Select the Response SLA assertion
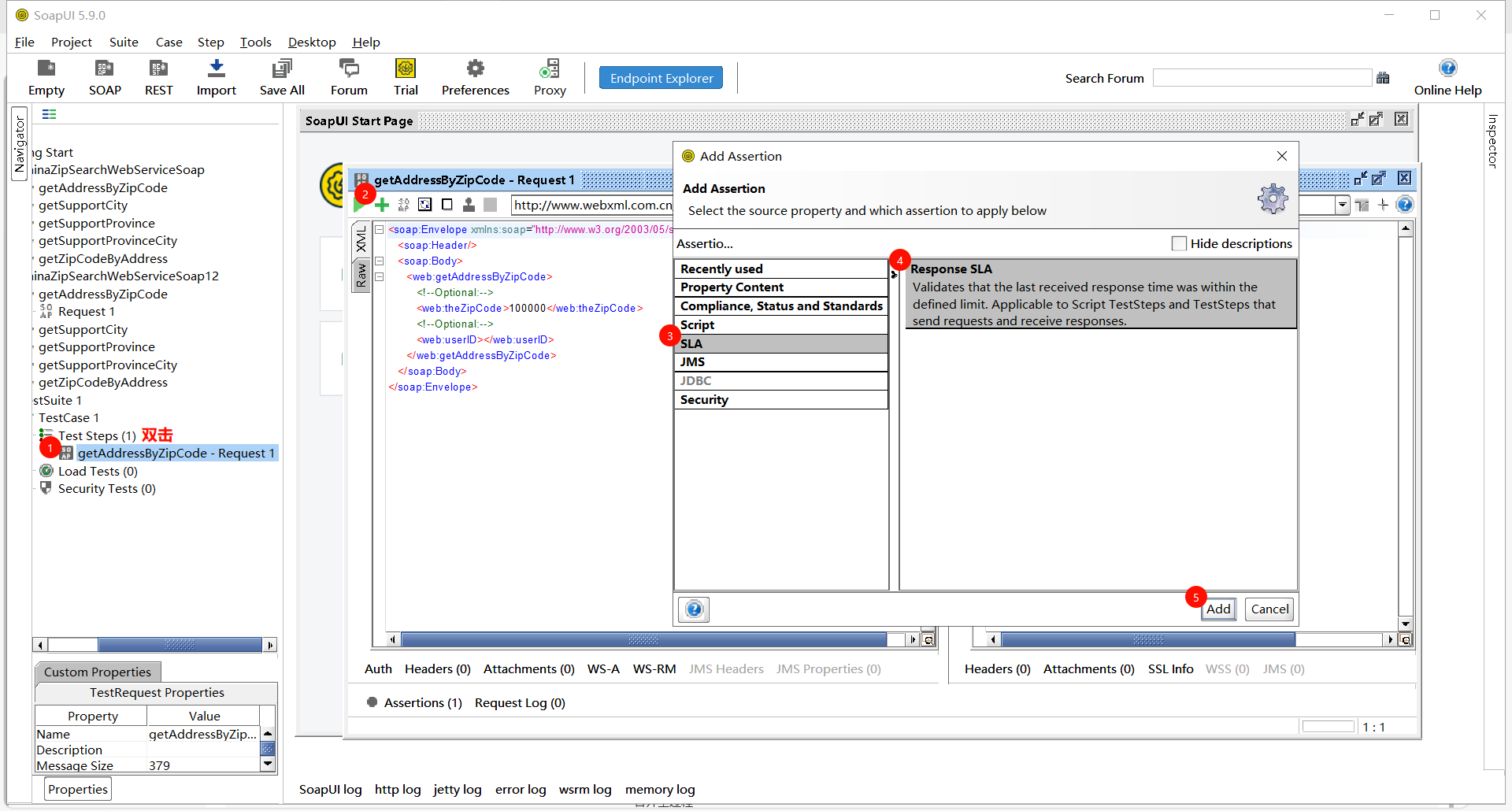1512x811 pixels. pyautogui.click(x=1102, y=294)
